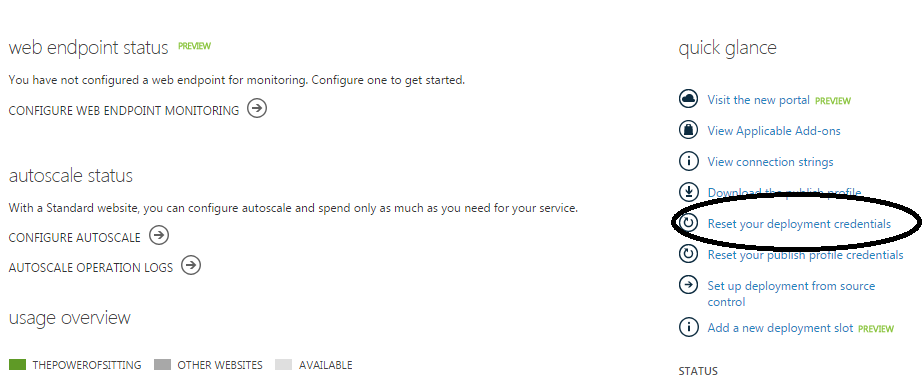Screen dimensions: 924x377
Task: Click the CONFIGURE WEB ENDPOINT MONITORING text
Action: [x=124, y=111]
